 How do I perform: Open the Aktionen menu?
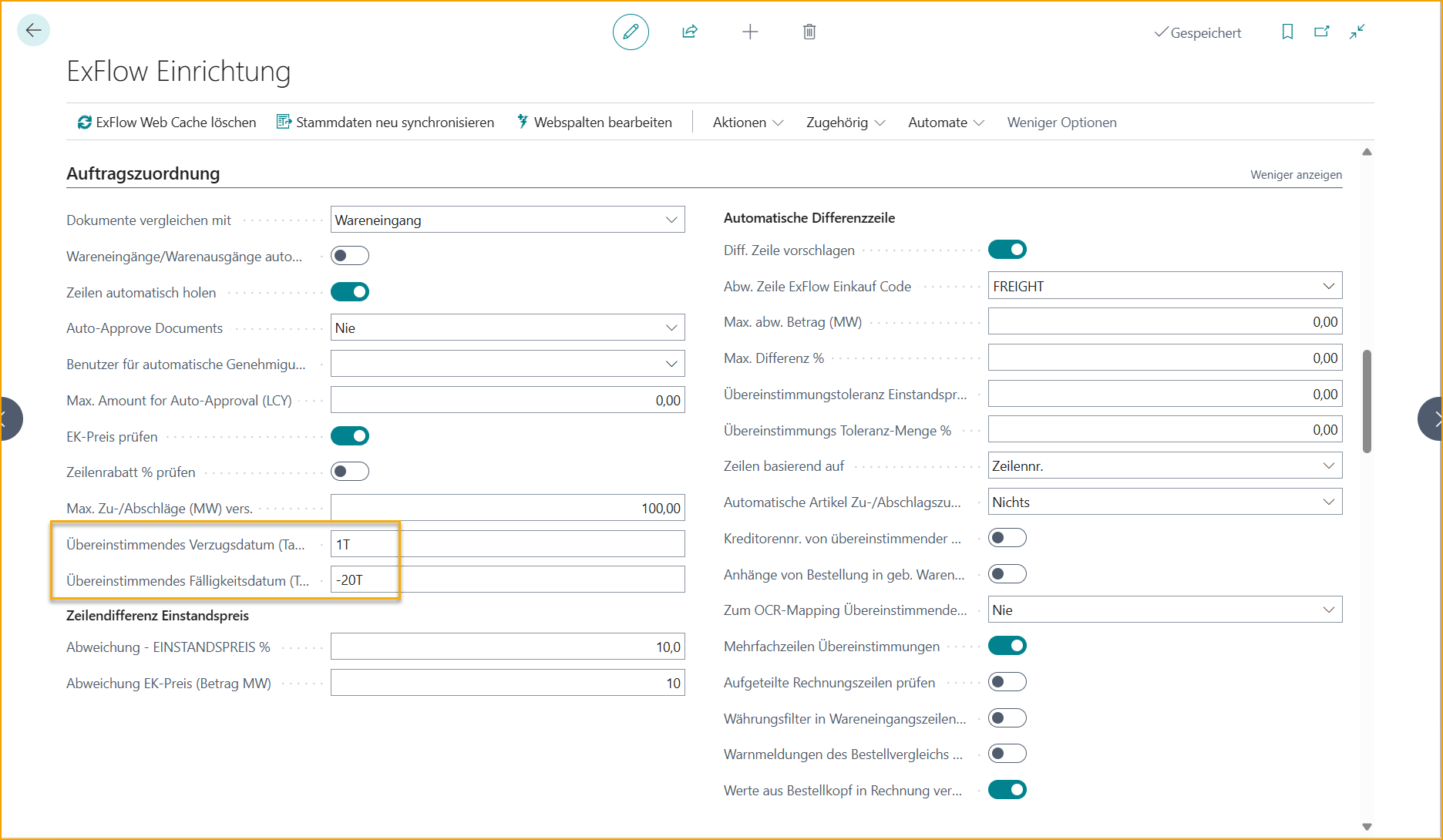(747, 123)
